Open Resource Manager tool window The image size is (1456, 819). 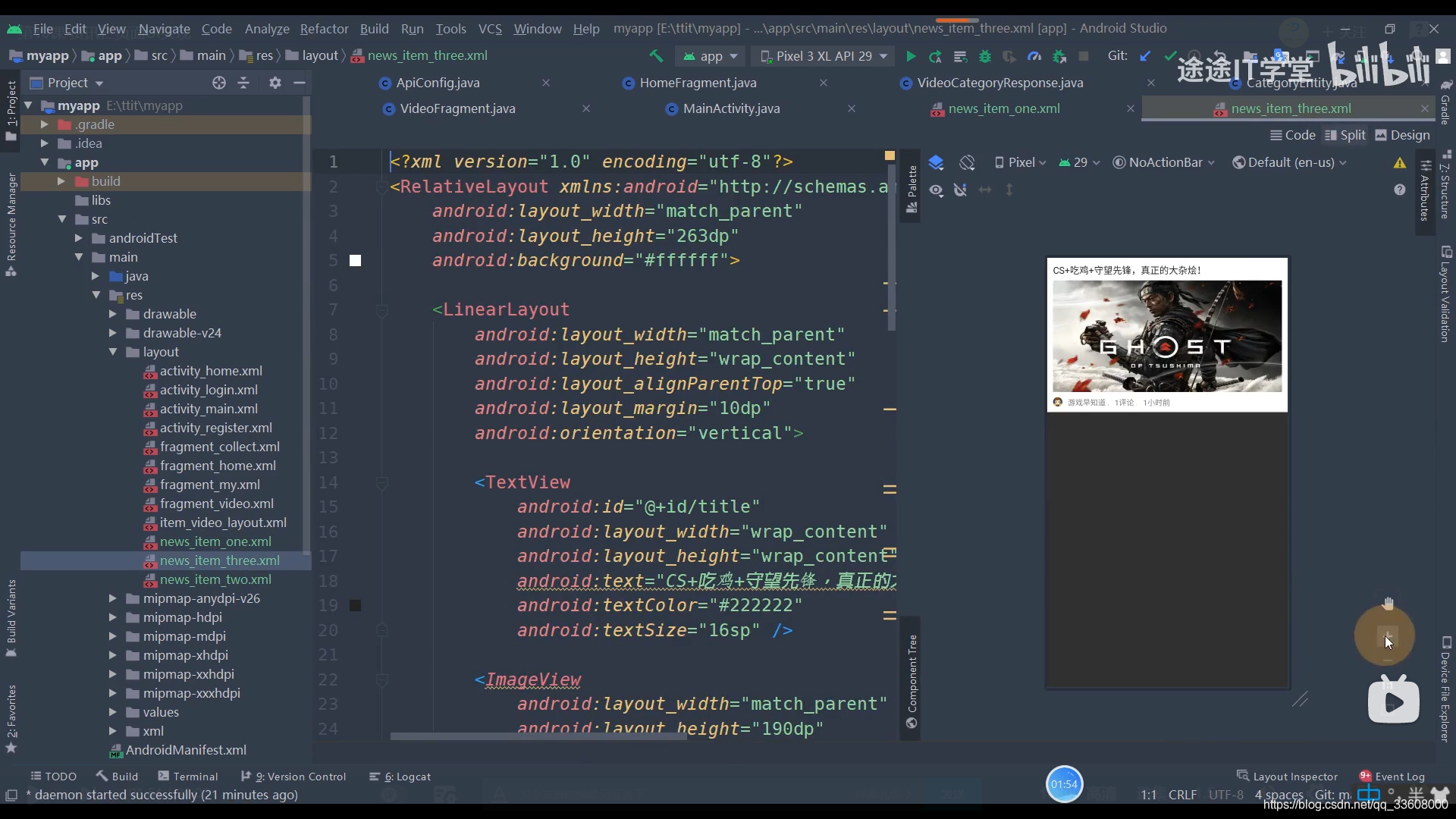point(11,224)
